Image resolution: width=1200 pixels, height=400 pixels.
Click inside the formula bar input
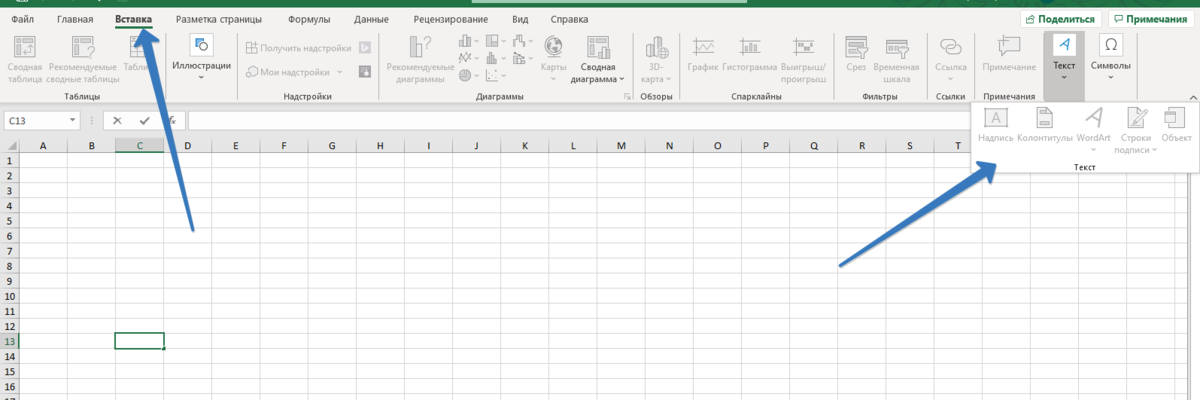pyautogui.click(x=578, y=120)
